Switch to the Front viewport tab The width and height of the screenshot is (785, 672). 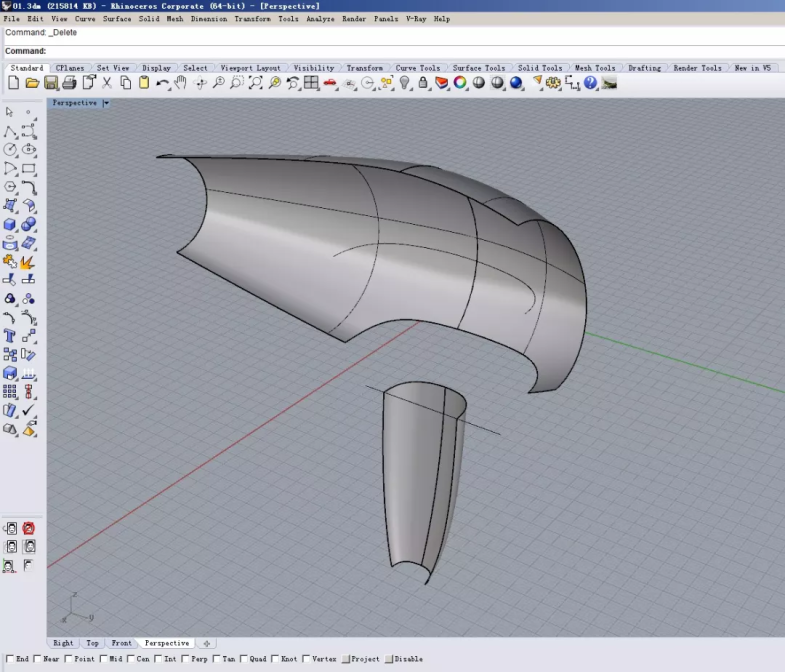(121, 643)
